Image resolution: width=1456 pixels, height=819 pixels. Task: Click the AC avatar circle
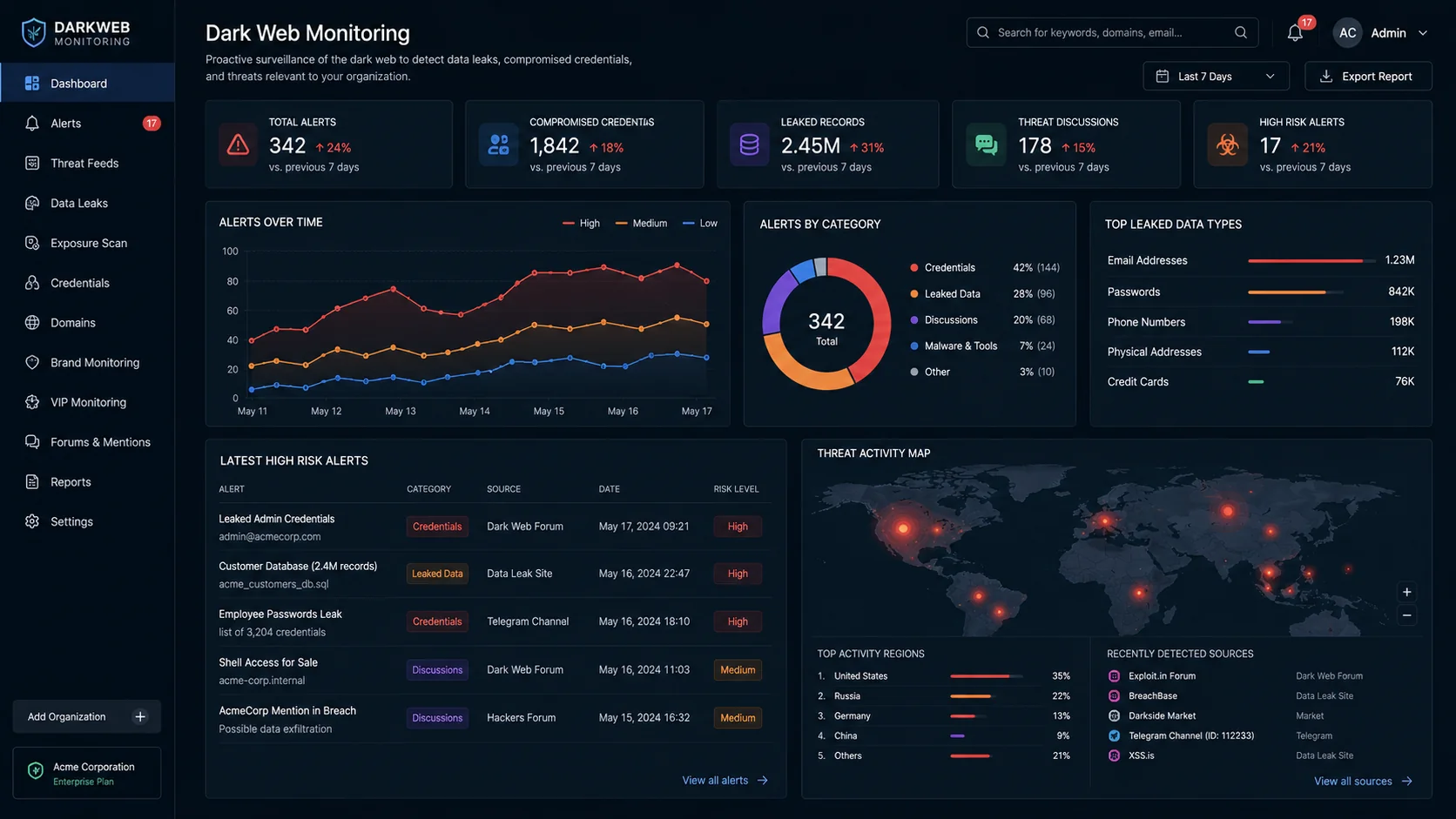pos(1347,33)
